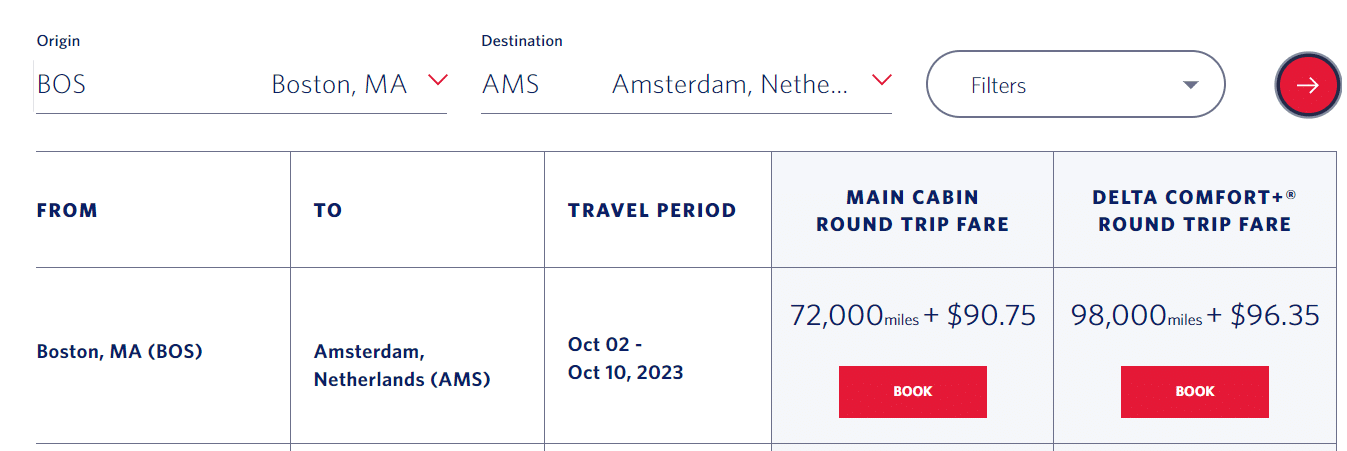
Task: Click the AMS destination code field
Action: coord(510,85)
